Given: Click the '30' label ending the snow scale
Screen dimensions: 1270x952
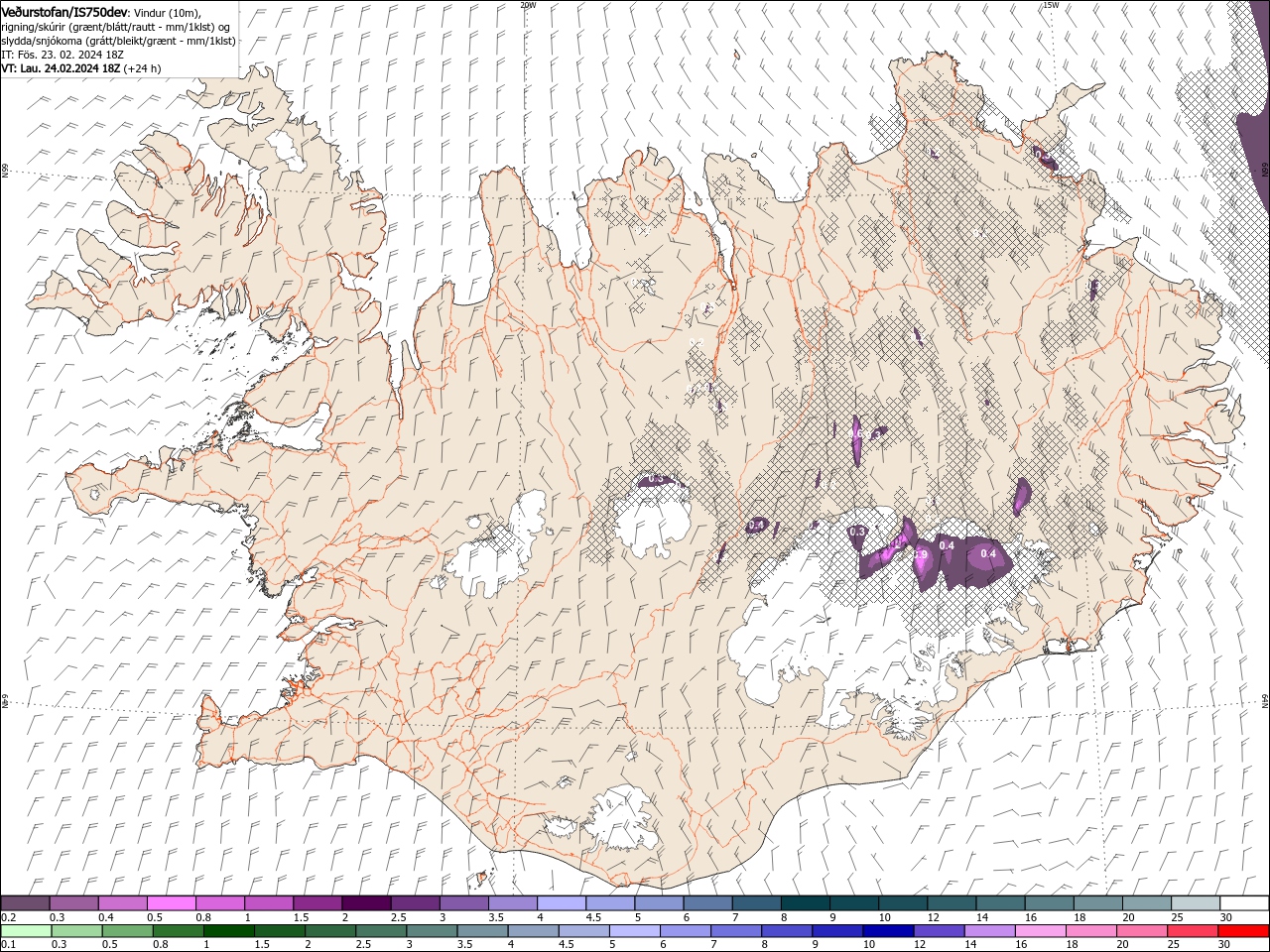Looking at the screenshot, I should (1225, 917).
